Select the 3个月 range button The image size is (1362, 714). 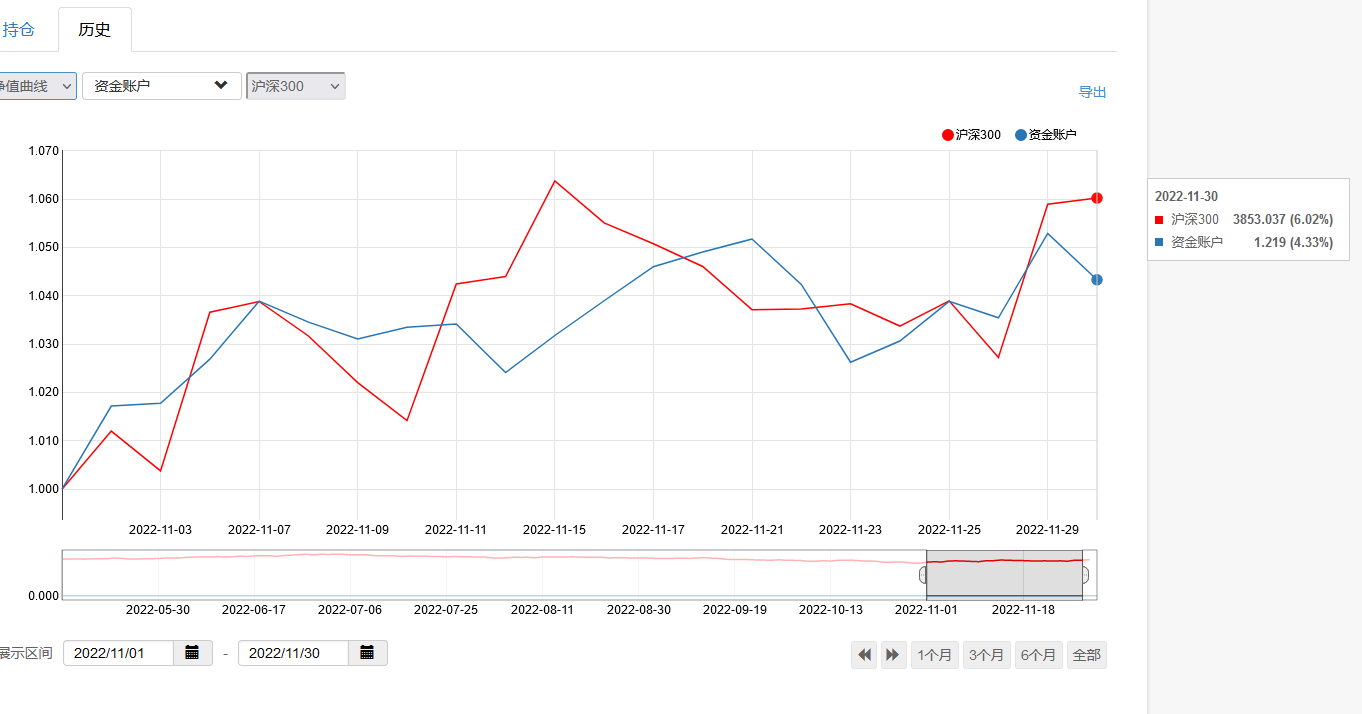coord(986,655)
